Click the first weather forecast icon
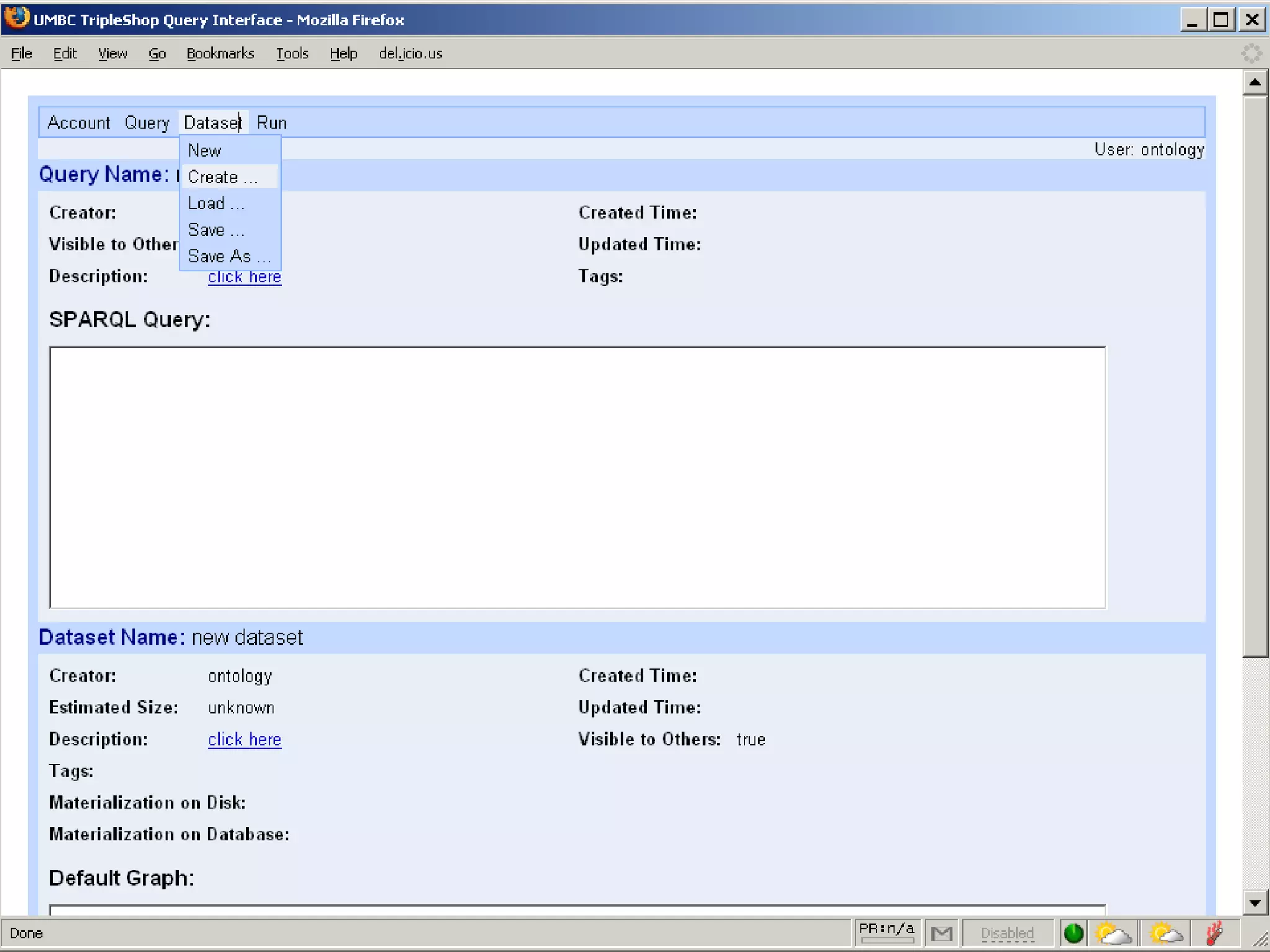This screenshot has width=1270, height=952. pos(1112,933)
